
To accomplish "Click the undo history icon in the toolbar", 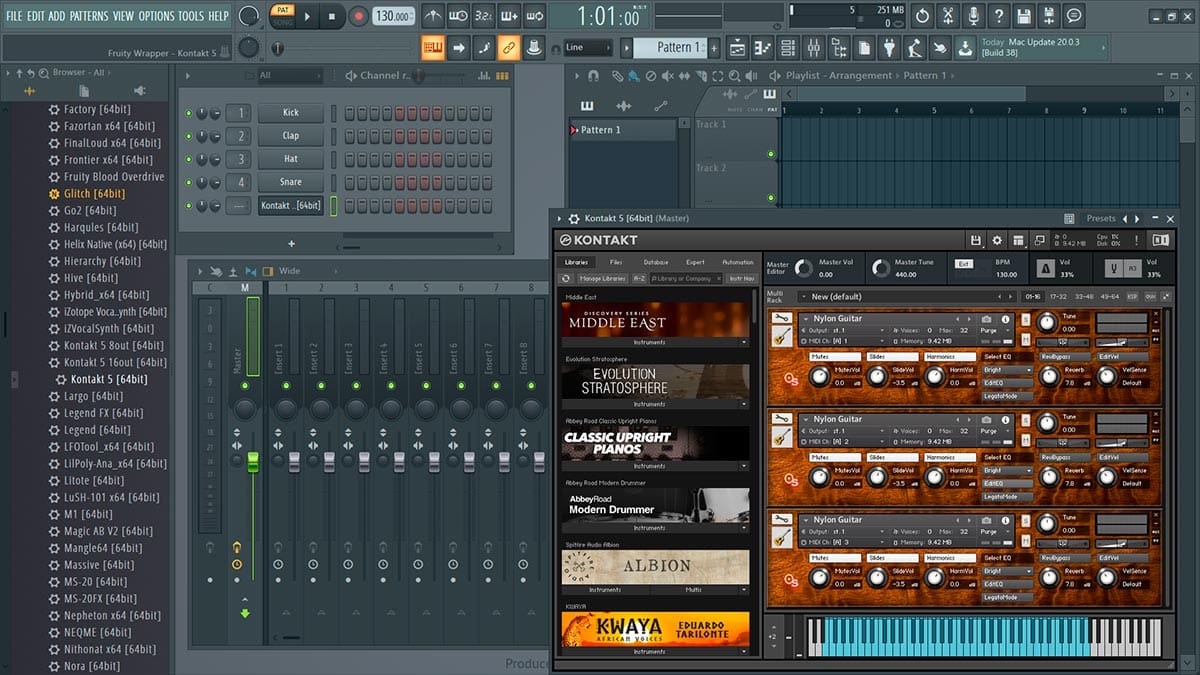I will click(922, 16).
